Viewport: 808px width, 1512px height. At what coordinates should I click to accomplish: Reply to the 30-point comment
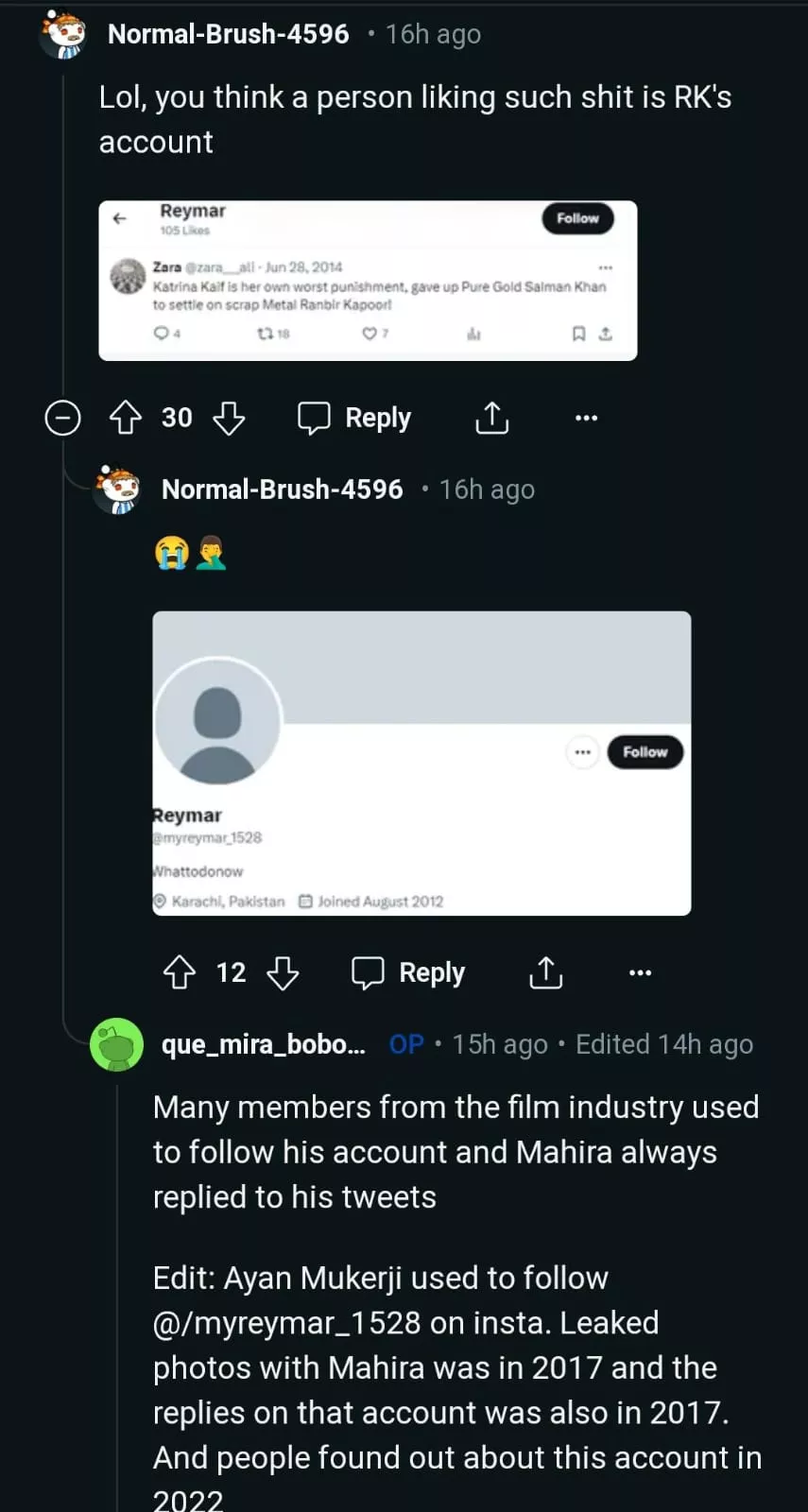coord(354,418)
